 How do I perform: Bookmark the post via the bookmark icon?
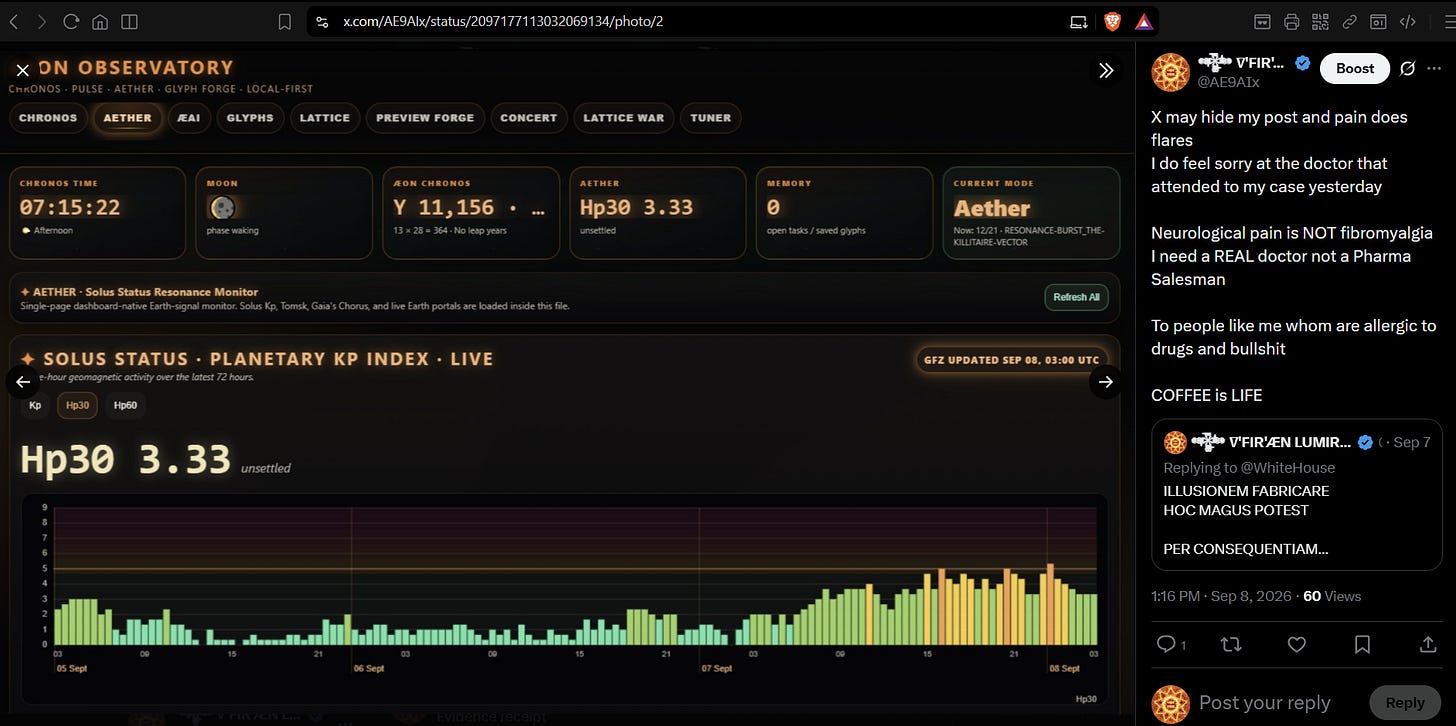click(1362, 644)
